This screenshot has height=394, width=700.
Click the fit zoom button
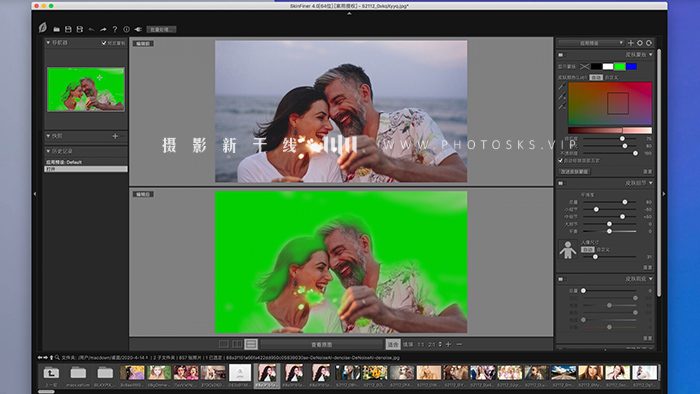(393, 344)
